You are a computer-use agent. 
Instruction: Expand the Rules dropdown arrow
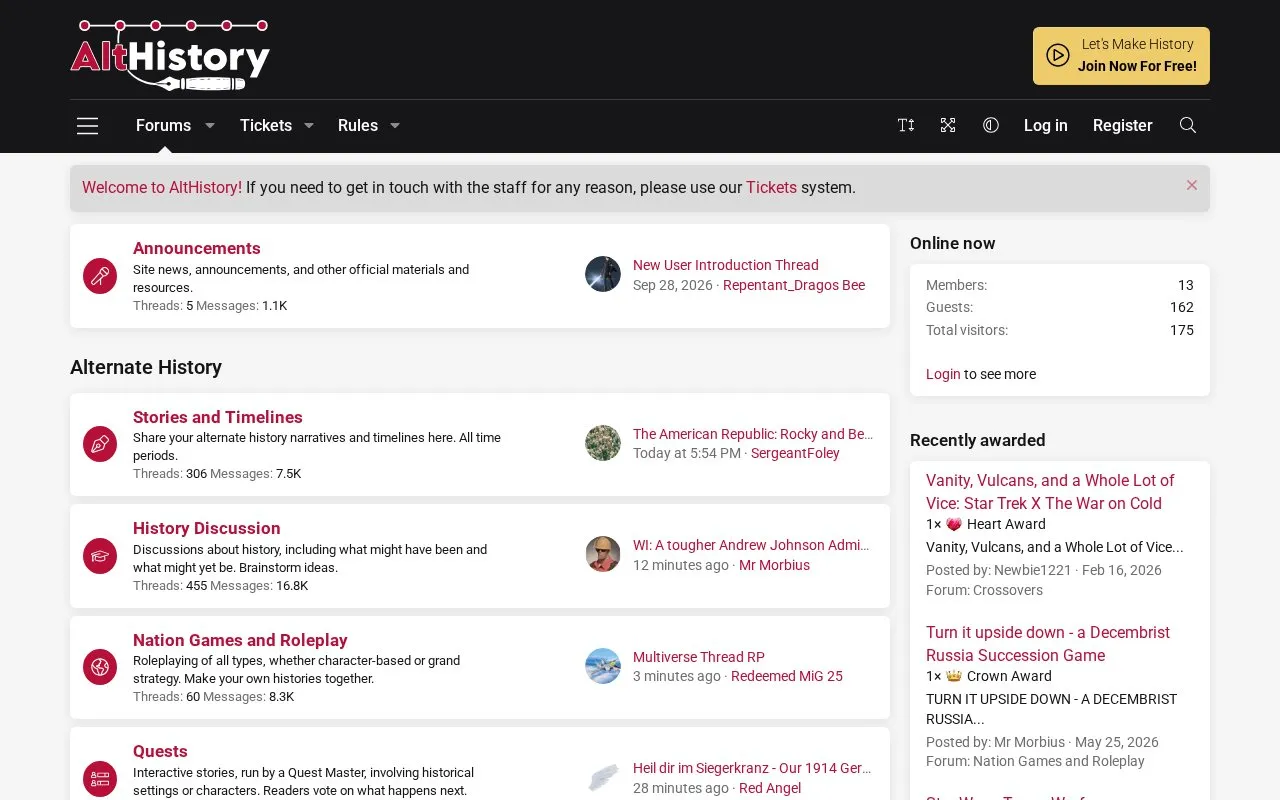point(395,126)
